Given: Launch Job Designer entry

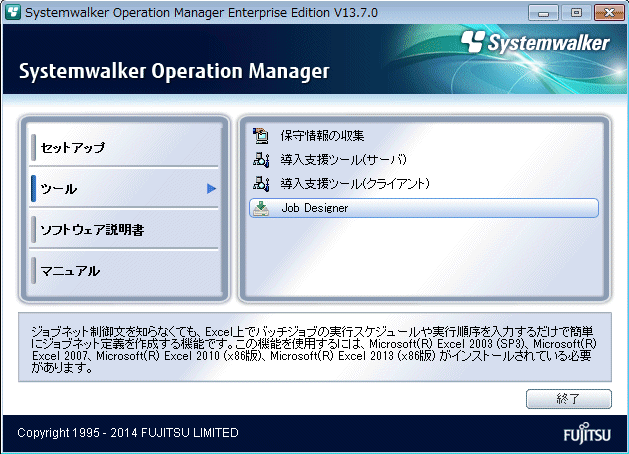Looking at the screenshot, I should (424, 208).
